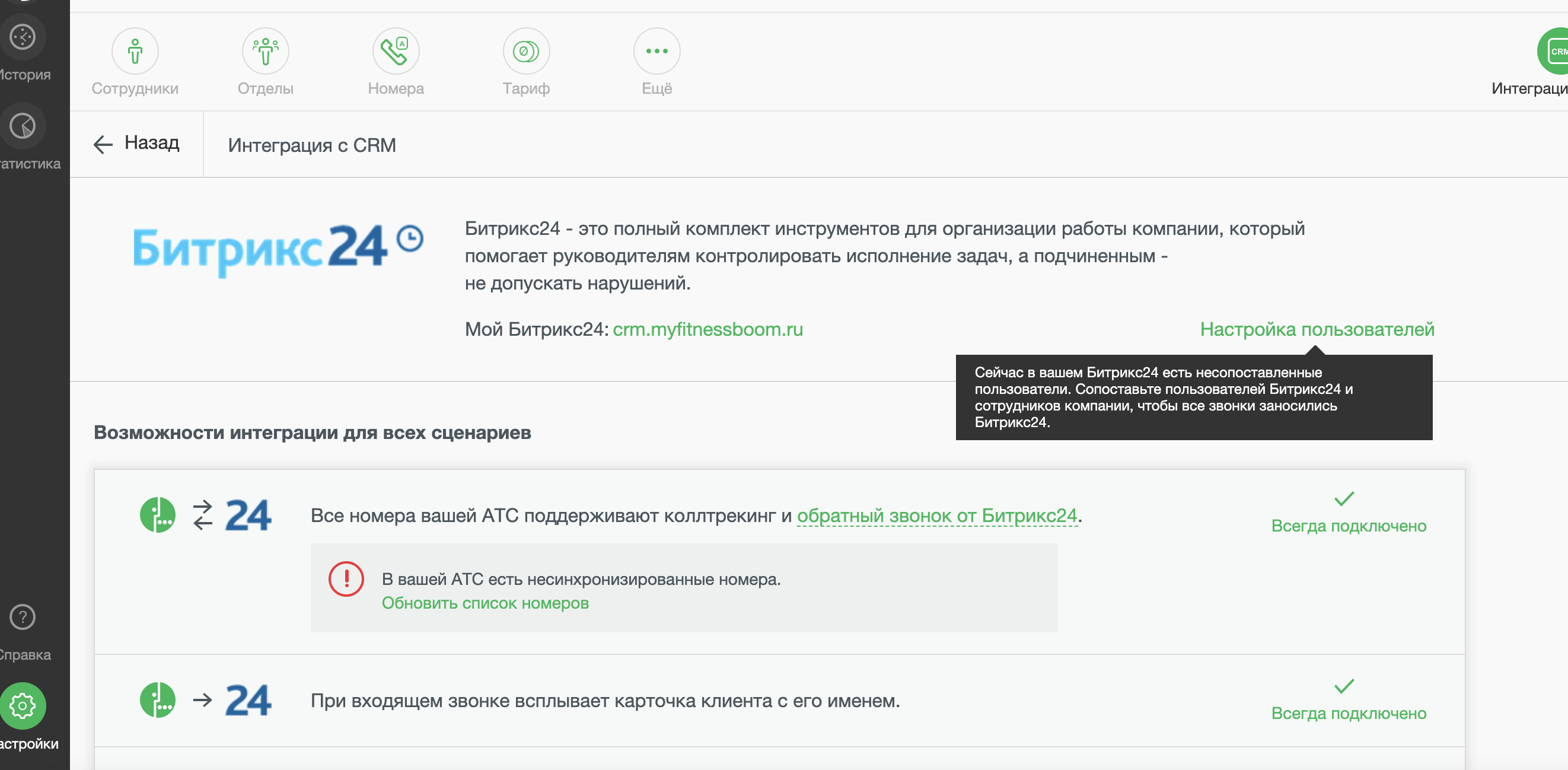Open the Статистика sidebar icon
The image size is (1568, 770).
pyautogui.click(x=23, y=126)
